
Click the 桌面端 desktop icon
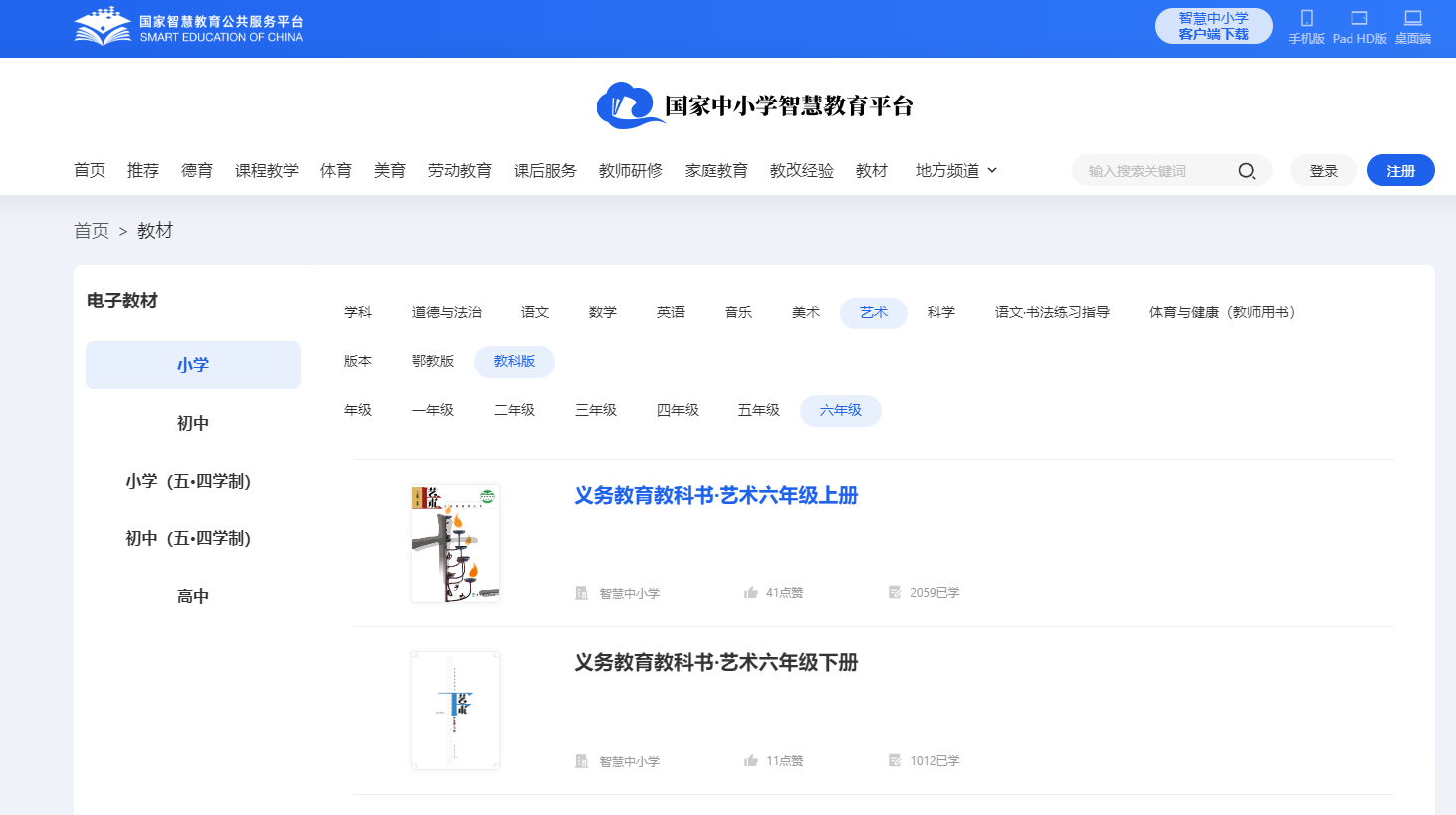point(1412,19)
